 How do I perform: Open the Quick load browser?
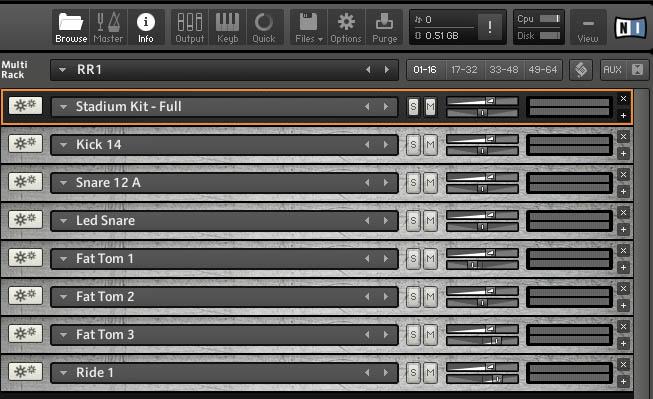(264, 27)
